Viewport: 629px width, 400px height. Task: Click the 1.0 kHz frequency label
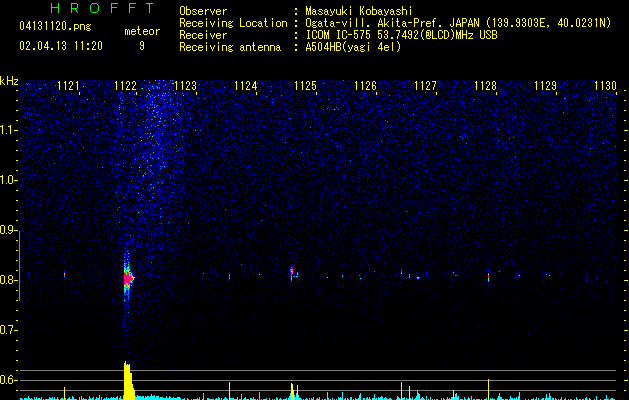[x=9, y=180]
